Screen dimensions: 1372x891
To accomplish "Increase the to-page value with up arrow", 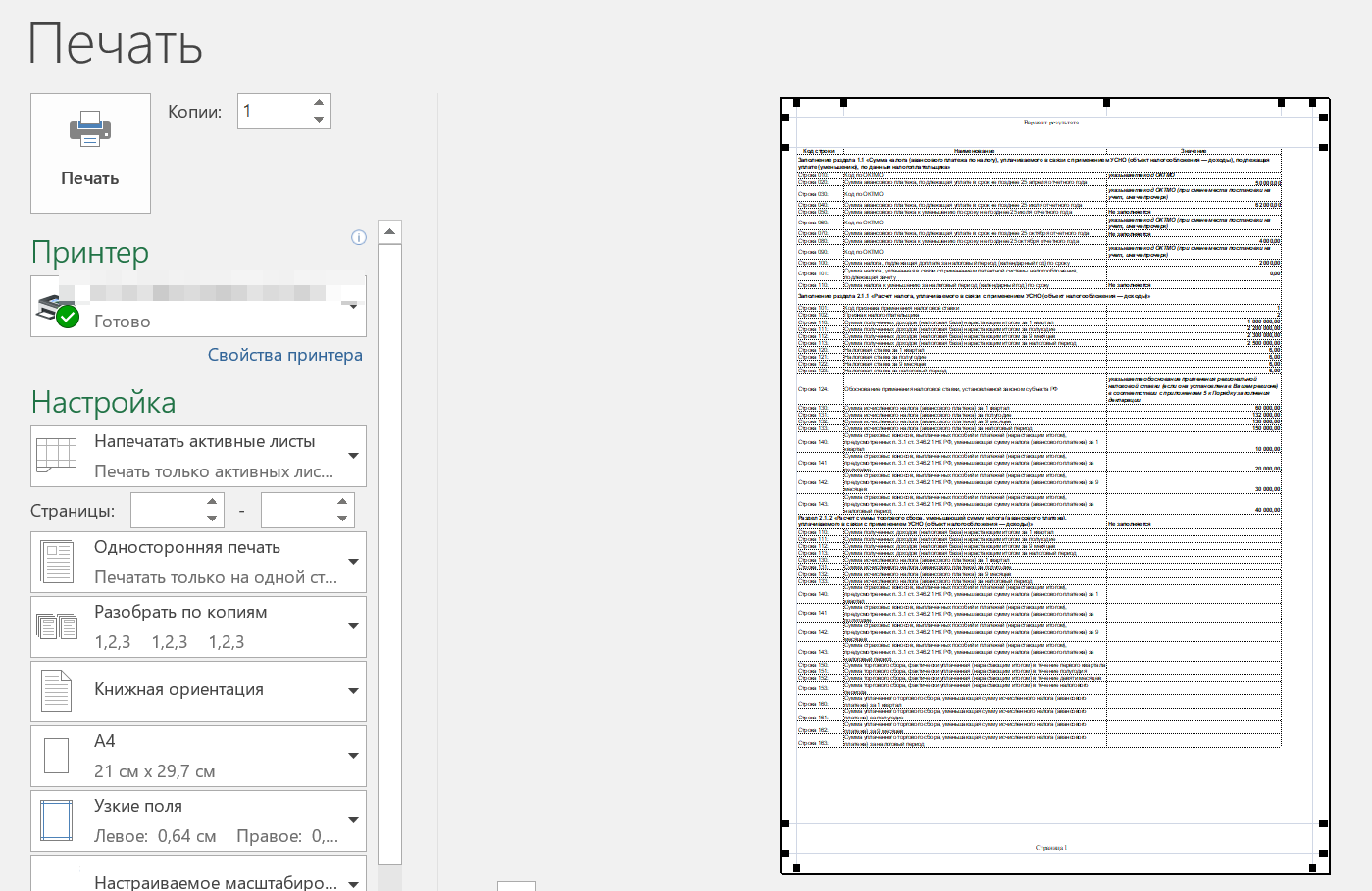I will point(342,502).
